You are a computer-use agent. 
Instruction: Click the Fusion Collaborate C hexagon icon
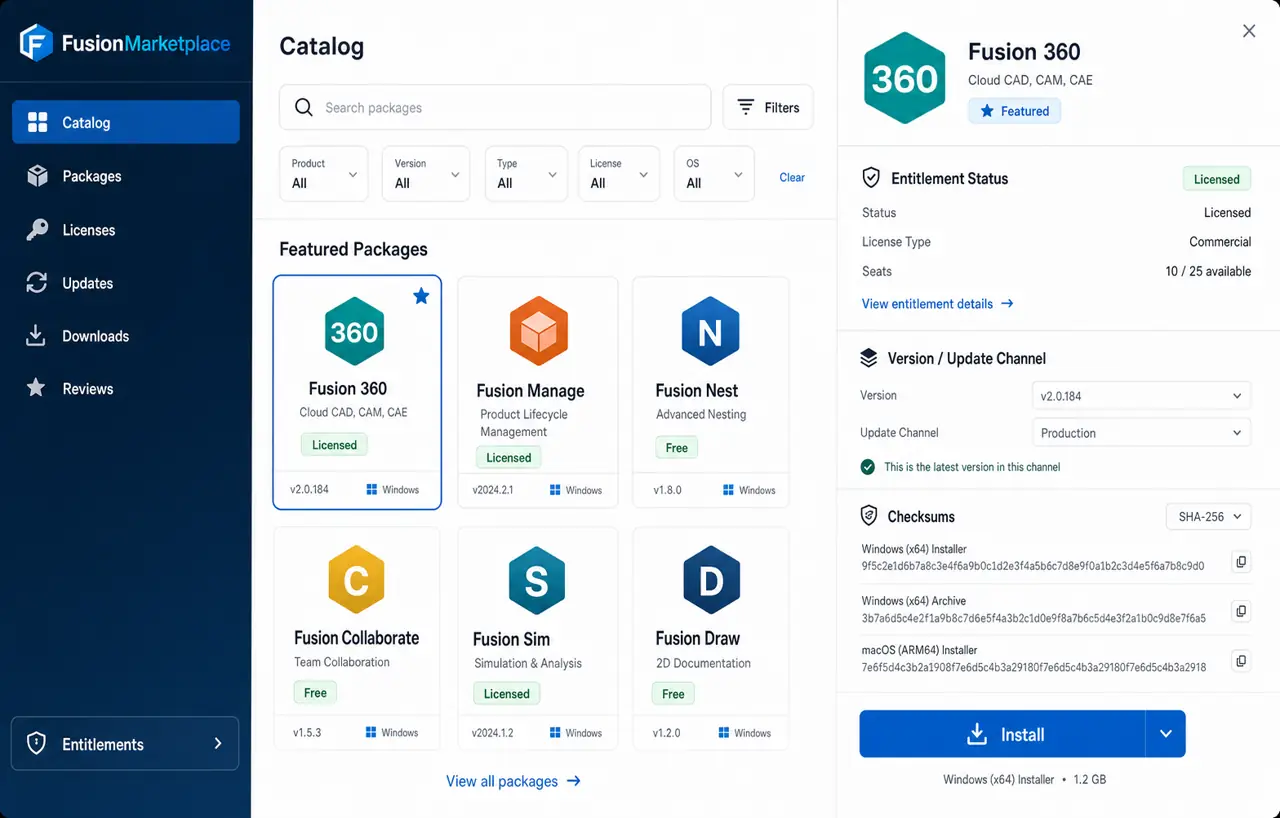356,580
